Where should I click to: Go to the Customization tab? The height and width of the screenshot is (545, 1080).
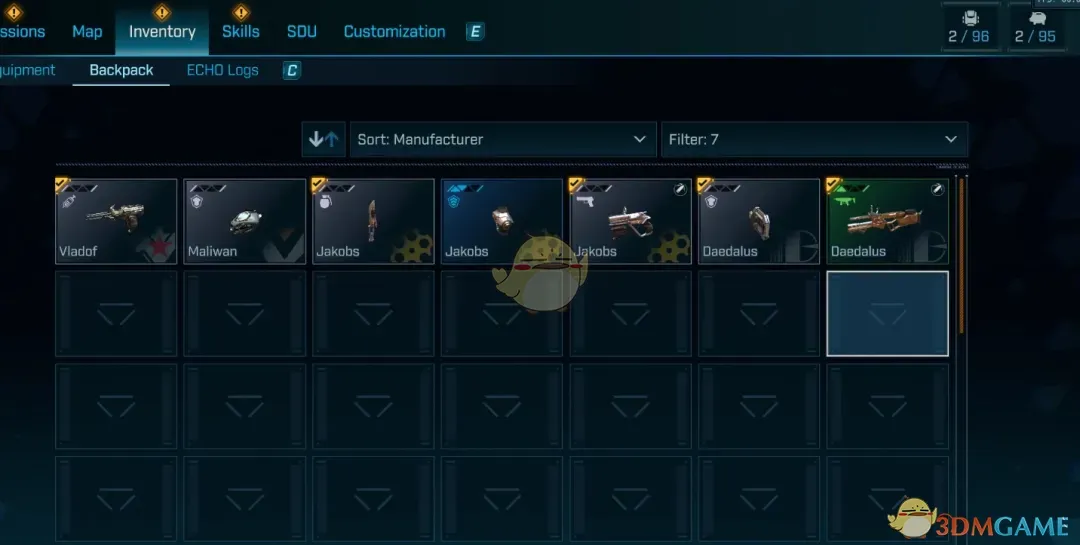point(394,32)
